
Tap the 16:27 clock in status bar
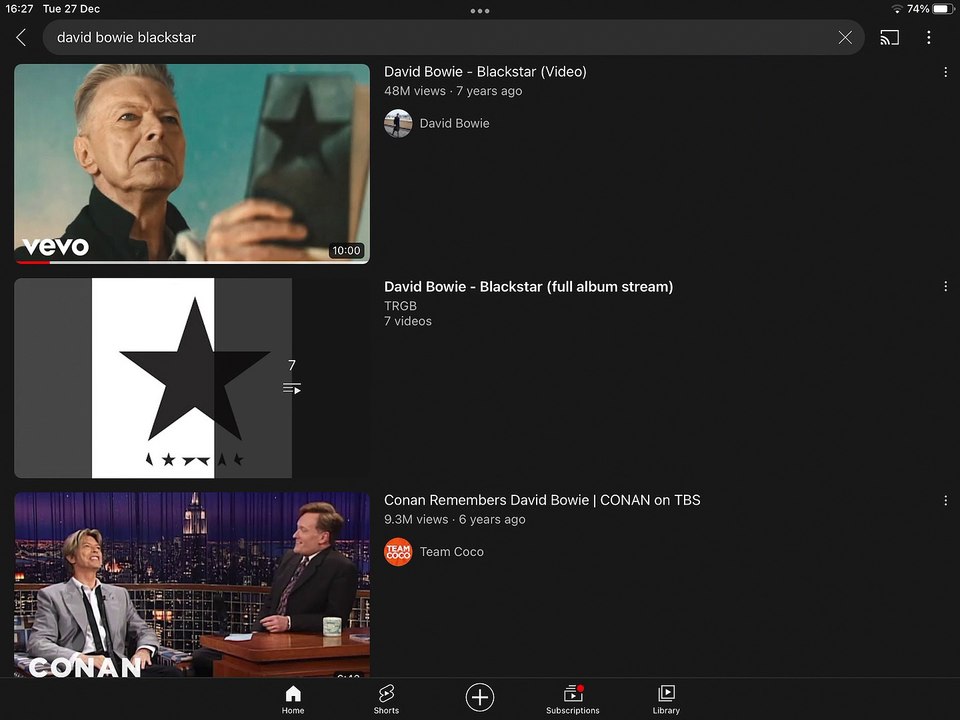tap(19, 9)
